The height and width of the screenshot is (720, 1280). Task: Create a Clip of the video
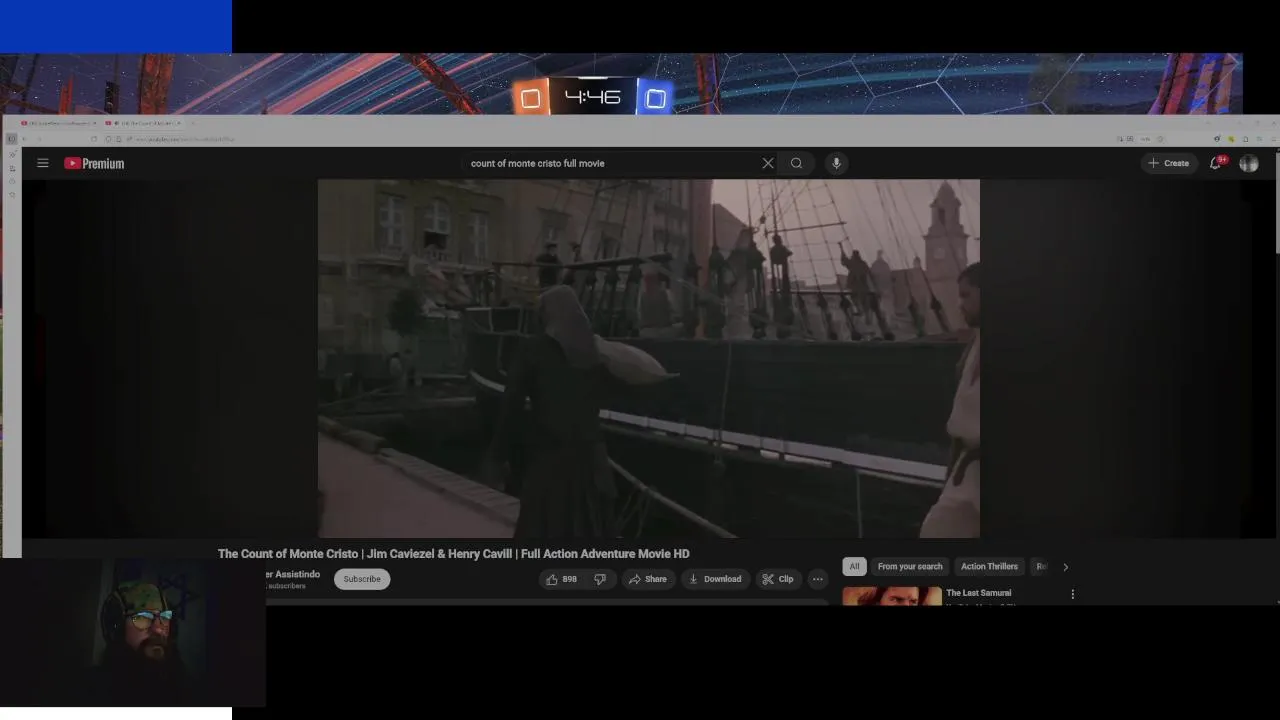point(777,579)
